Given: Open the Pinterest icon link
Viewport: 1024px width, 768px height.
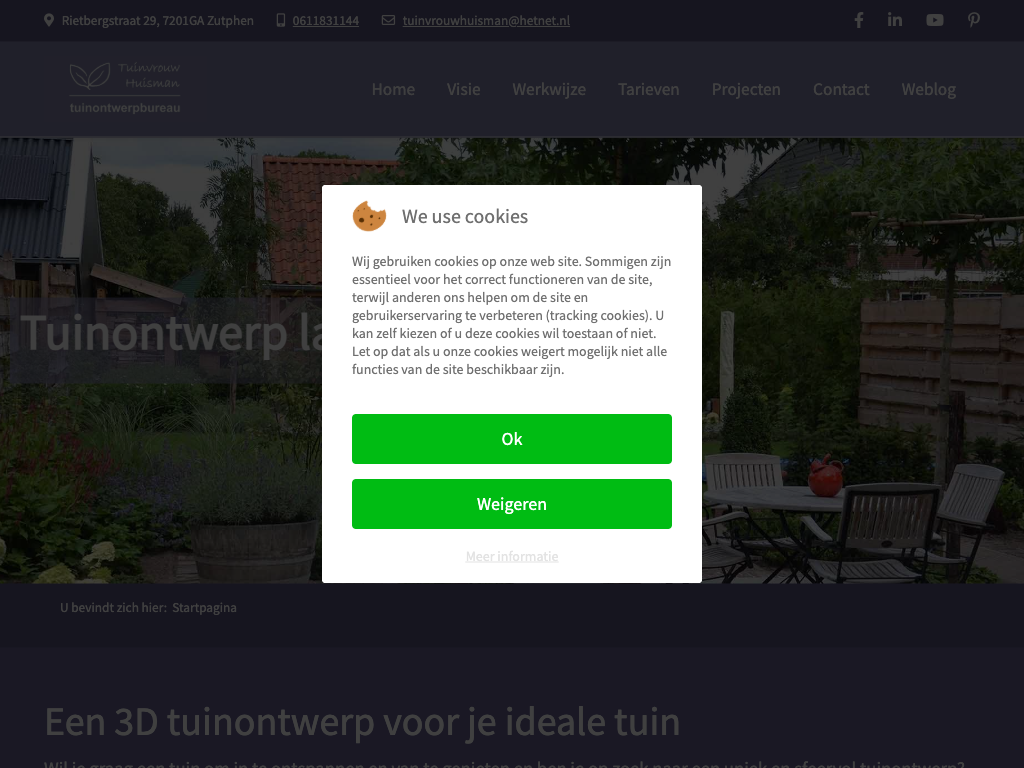Looking at the screenshot, I should (974, 20).
